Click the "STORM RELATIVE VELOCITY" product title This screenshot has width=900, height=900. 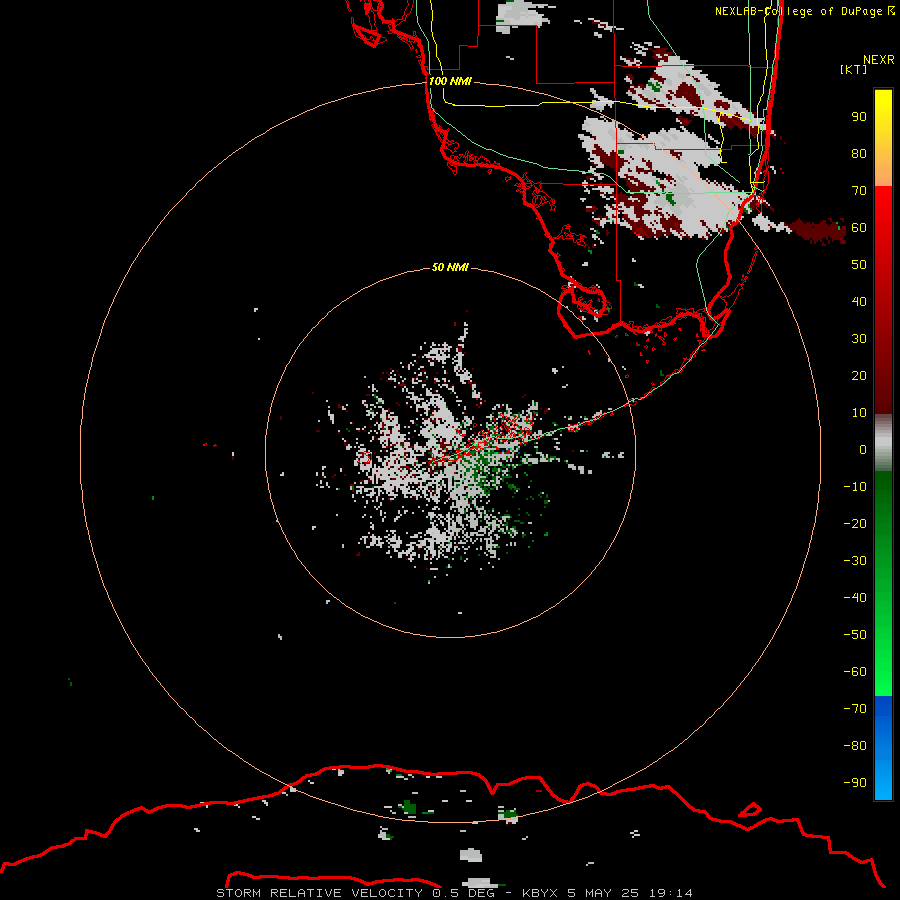click(x=319, y=893)
